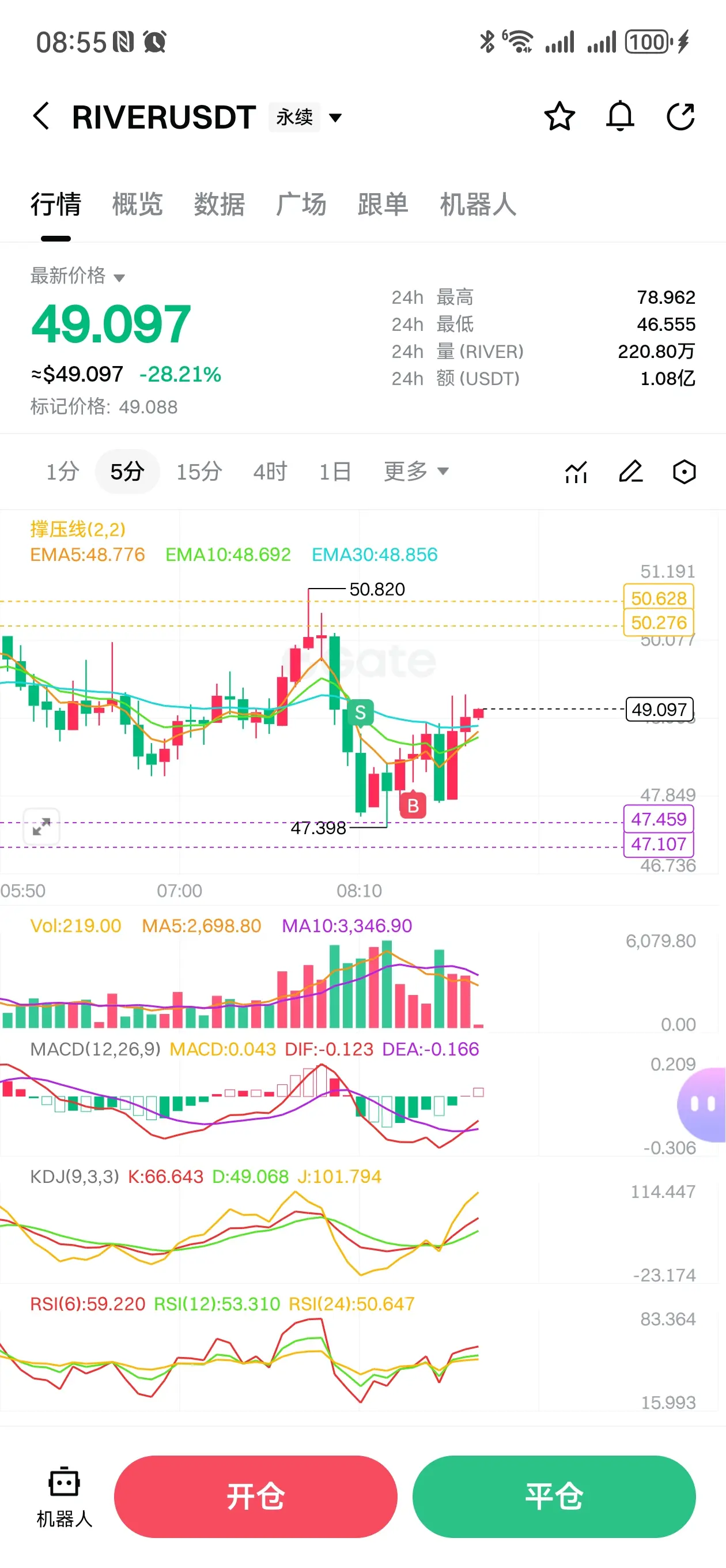Expand chart to fullscreen
This screenshot has width=726, height=1568.
pyautogui.click(x=41, y=827)
